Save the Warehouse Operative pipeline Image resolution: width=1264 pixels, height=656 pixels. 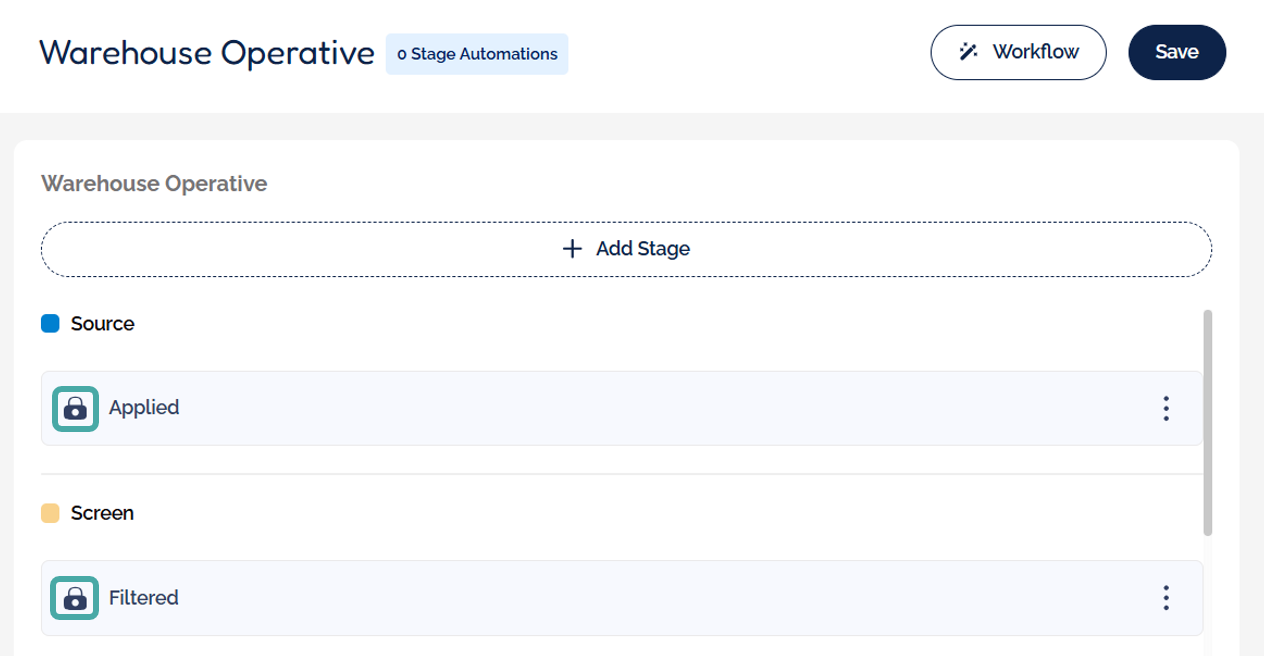click(1177, 52)
